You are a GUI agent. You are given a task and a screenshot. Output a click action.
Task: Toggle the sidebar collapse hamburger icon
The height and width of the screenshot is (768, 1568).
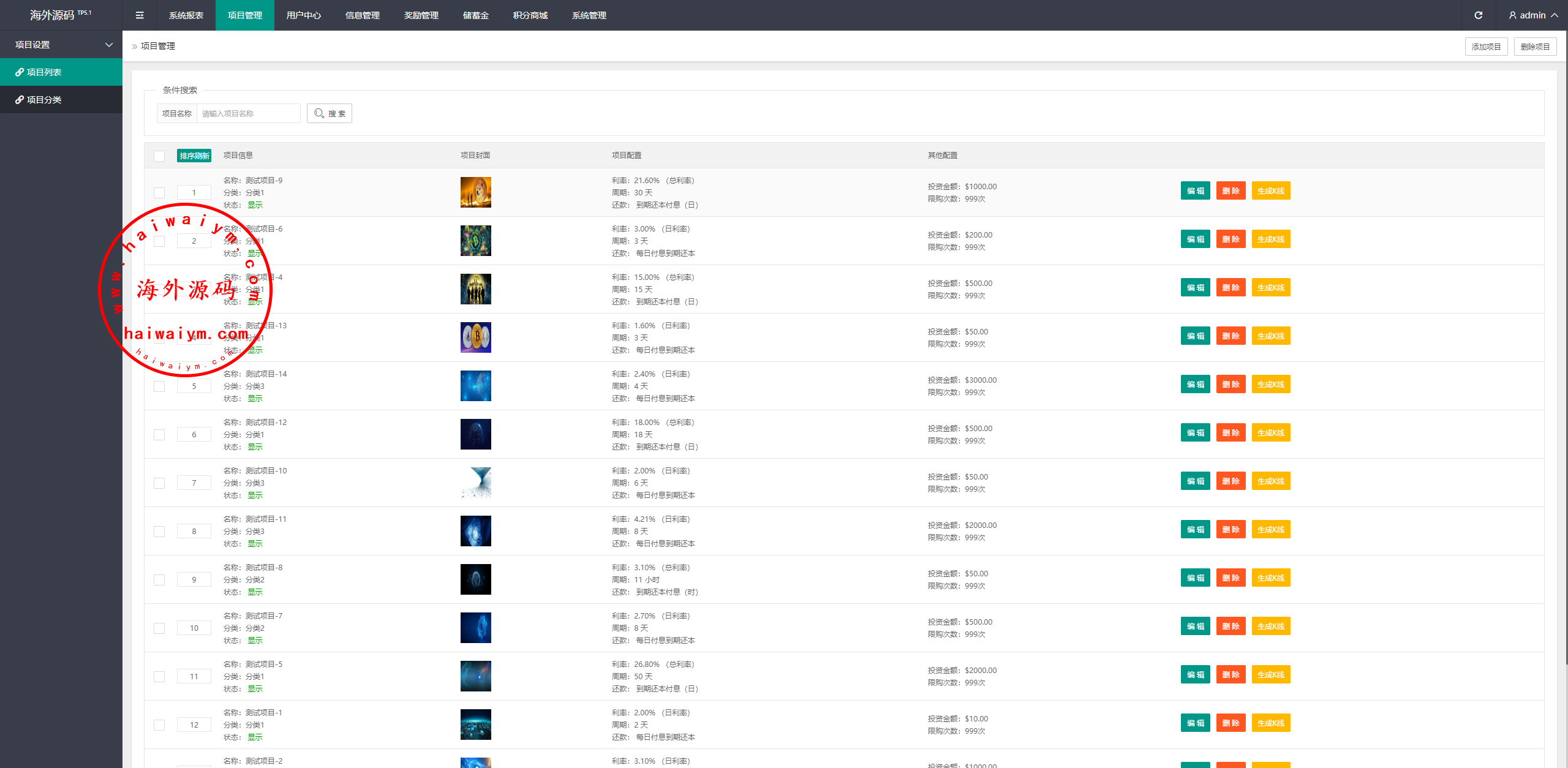(140, 15)
